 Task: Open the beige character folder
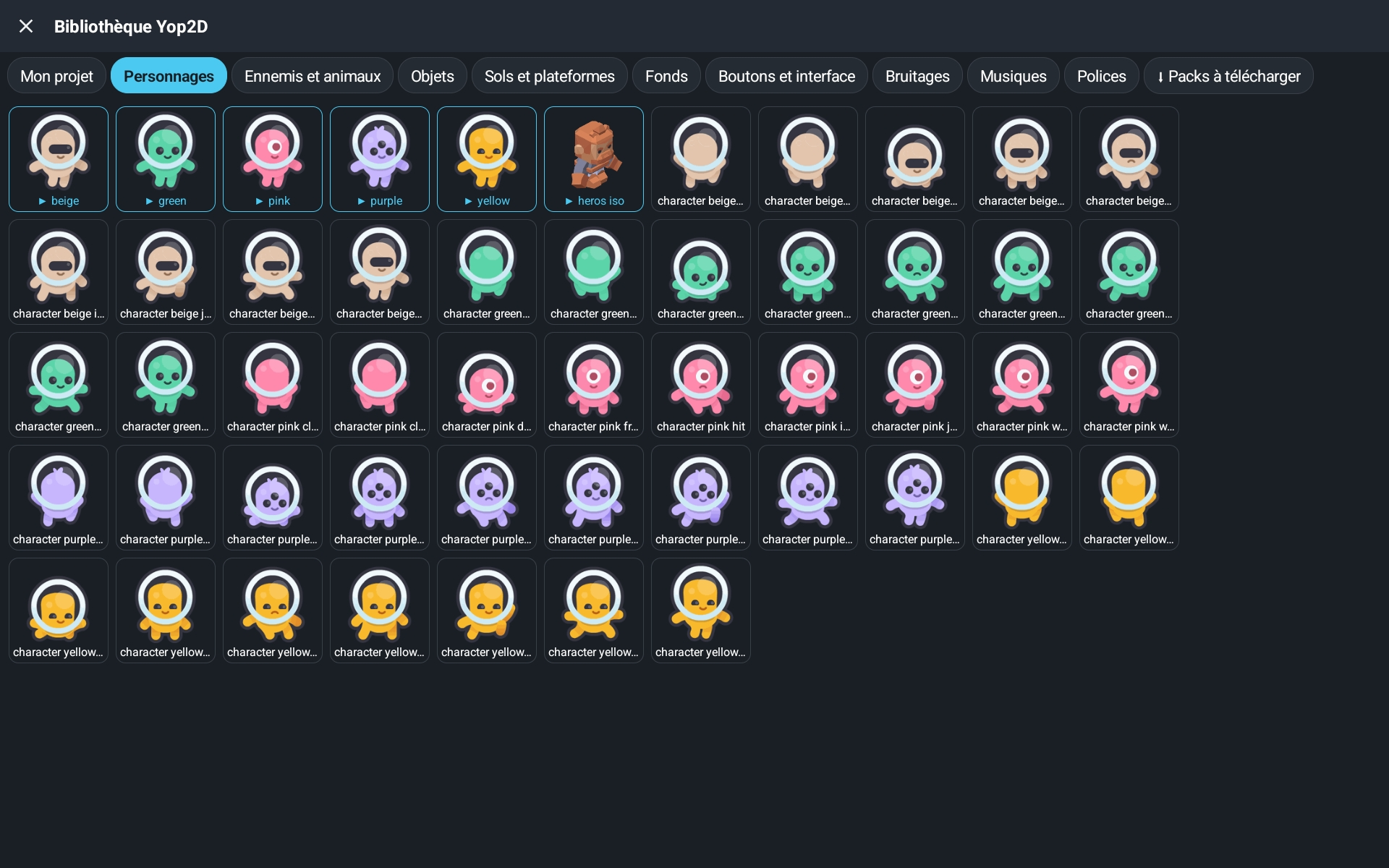59,159
